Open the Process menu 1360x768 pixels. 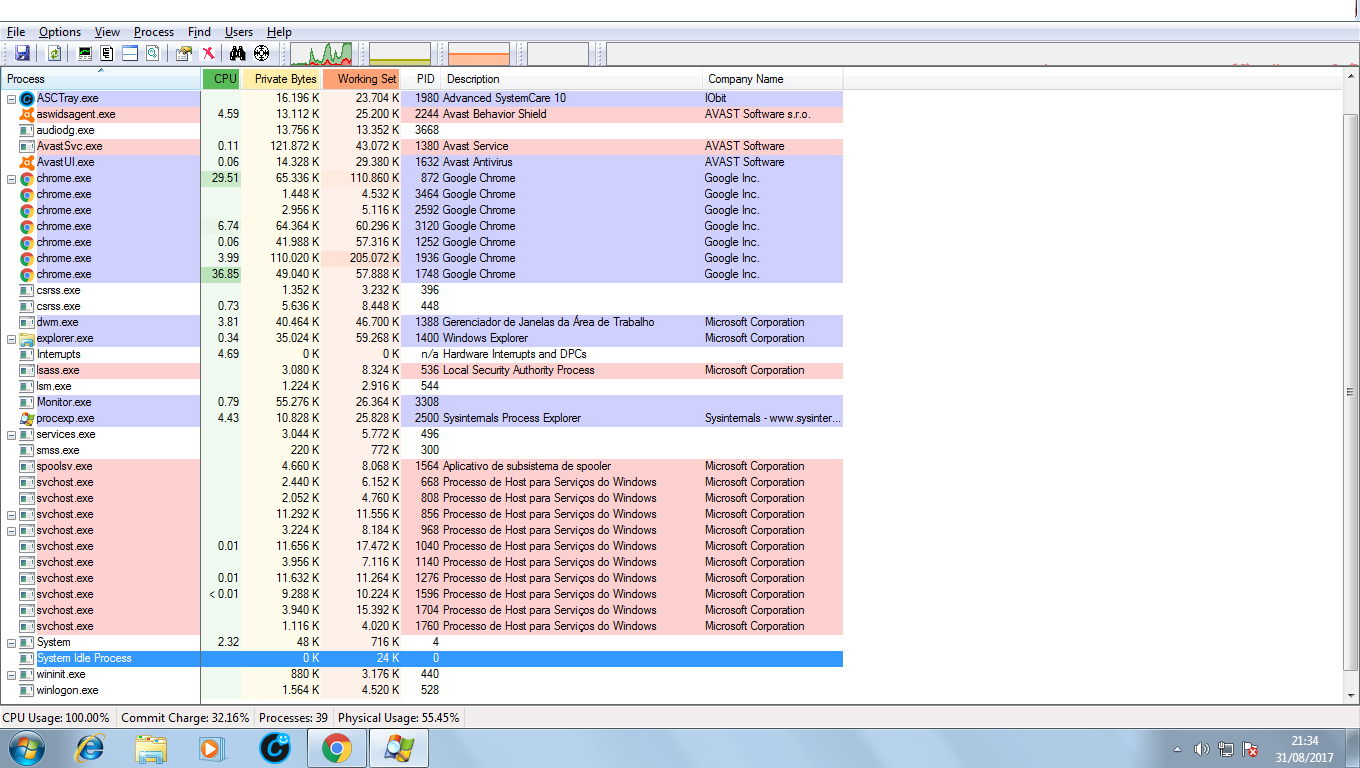154,32
